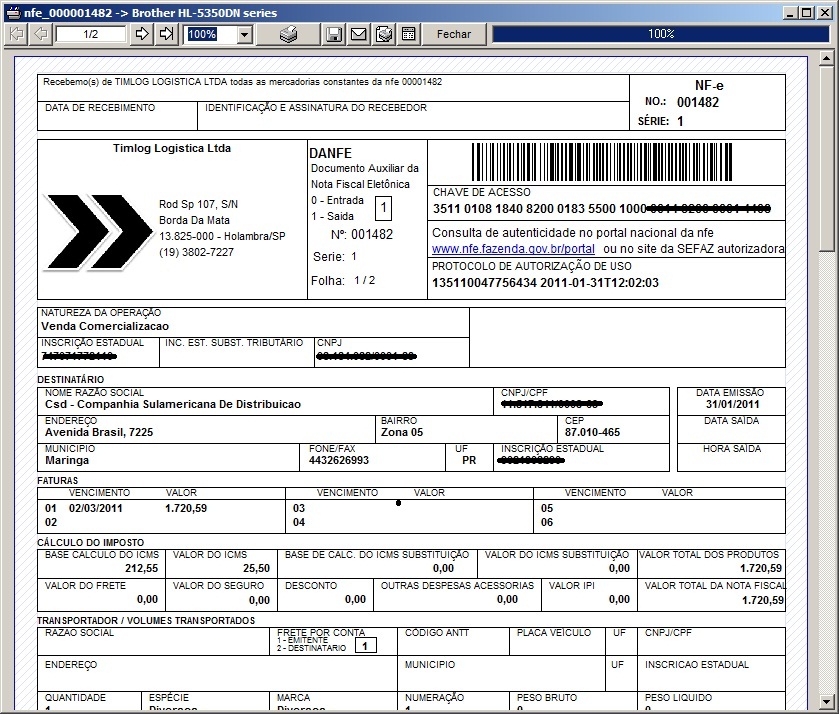Click the CEP value 87.010-465
The image size is (839, 714).
pos(592,432)
